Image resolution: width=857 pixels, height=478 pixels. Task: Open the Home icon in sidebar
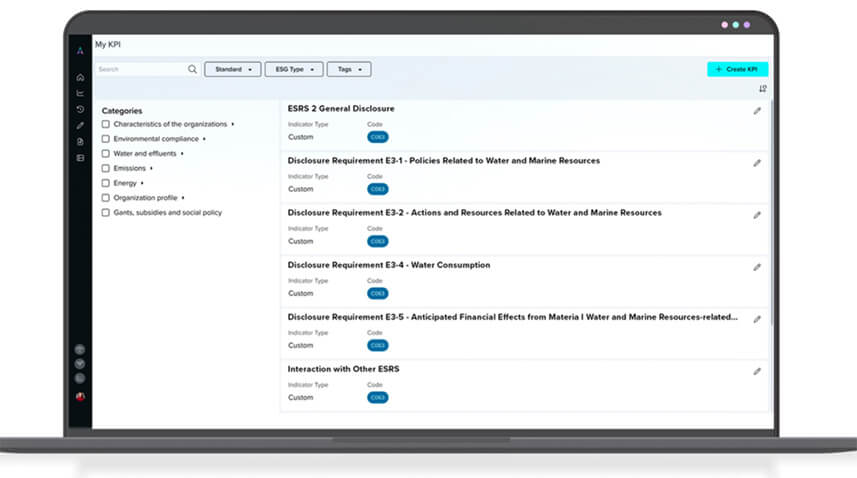coord(80,77)
